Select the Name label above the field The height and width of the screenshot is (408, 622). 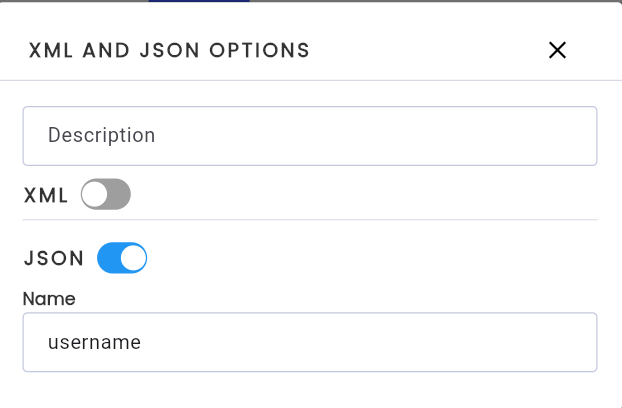tap(49, 299)
